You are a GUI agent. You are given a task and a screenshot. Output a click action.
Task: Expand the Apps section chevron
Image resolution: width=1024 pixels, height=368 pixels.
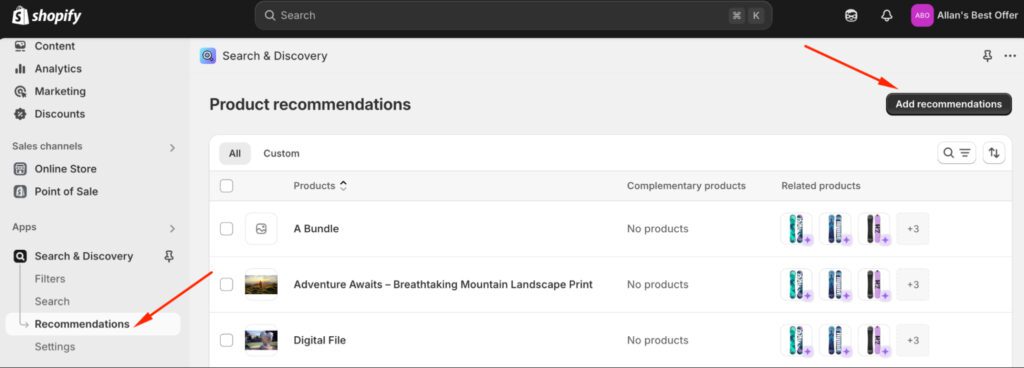pyautogui.click(x=172, y=228)
